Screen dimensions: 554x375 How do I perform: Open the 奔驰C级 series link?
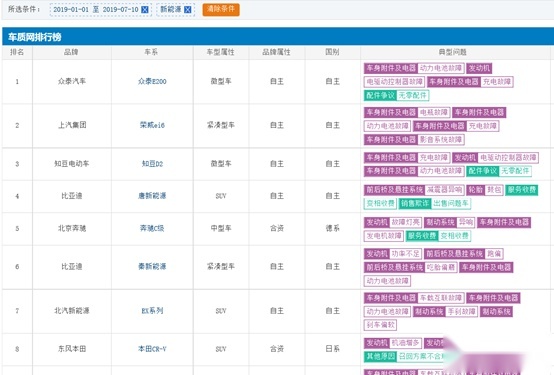[x=152, y=228]
